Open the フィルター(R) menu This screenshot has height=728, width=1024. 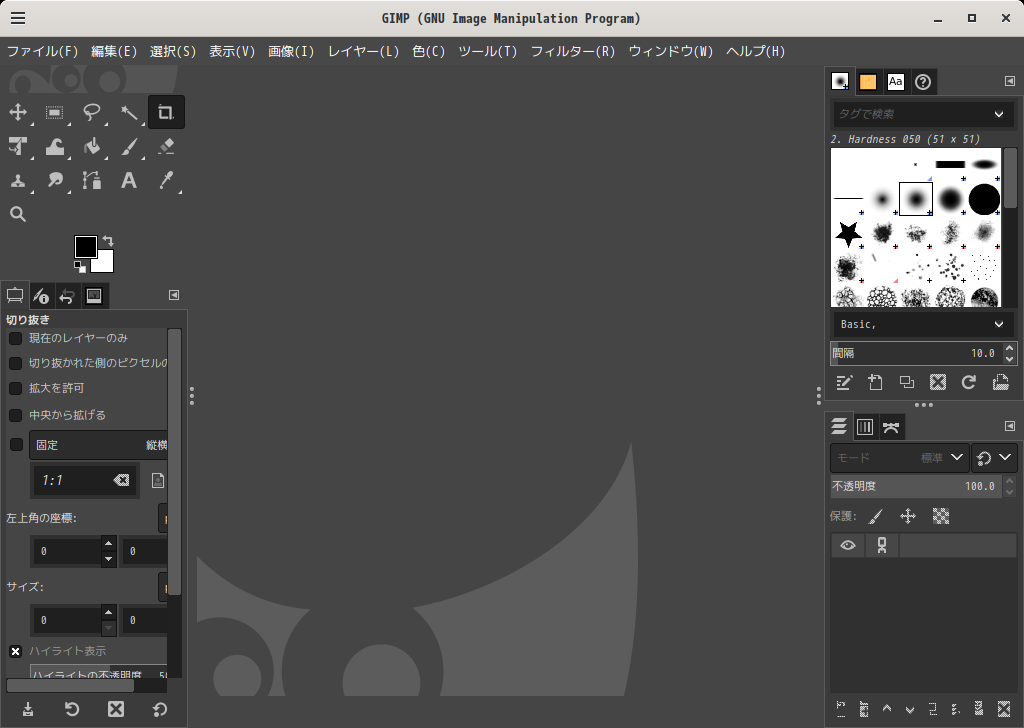tap(572, 51)
